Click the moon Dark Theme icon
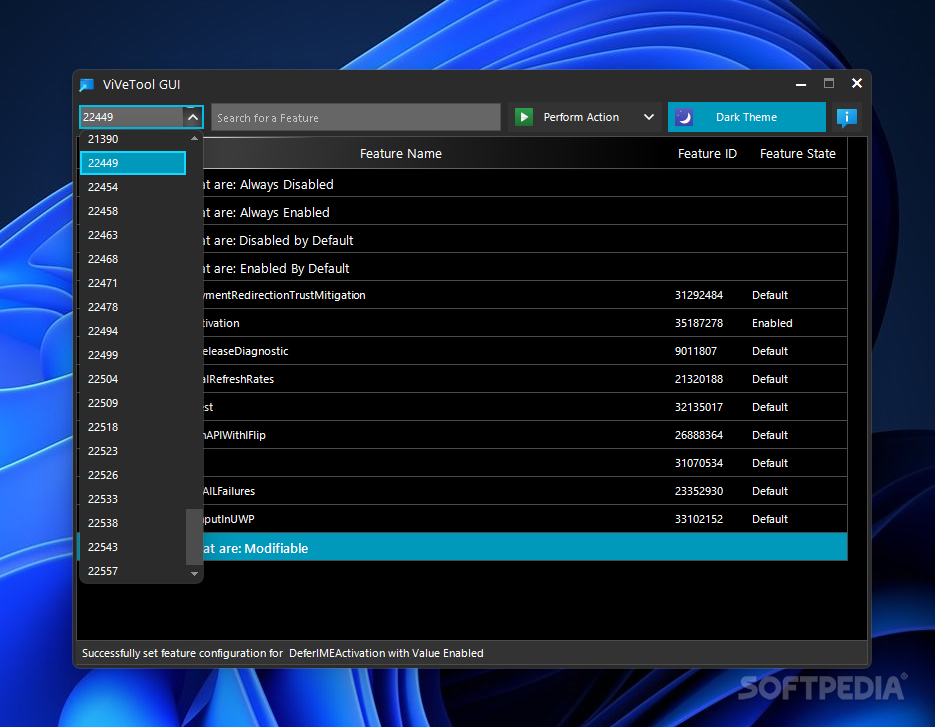Image resolution: width=935 pixels, height=727 pixels. (684, 117)
